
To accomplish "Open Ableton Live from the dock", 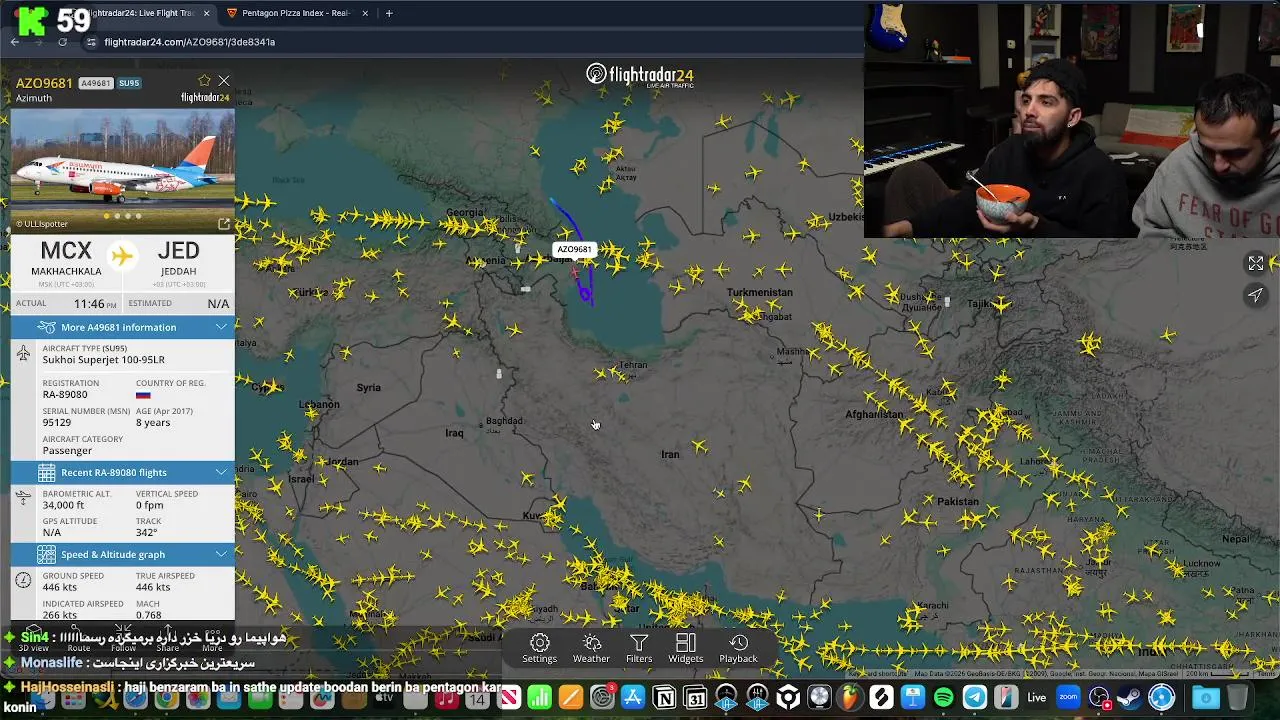I will (1037, 697).
